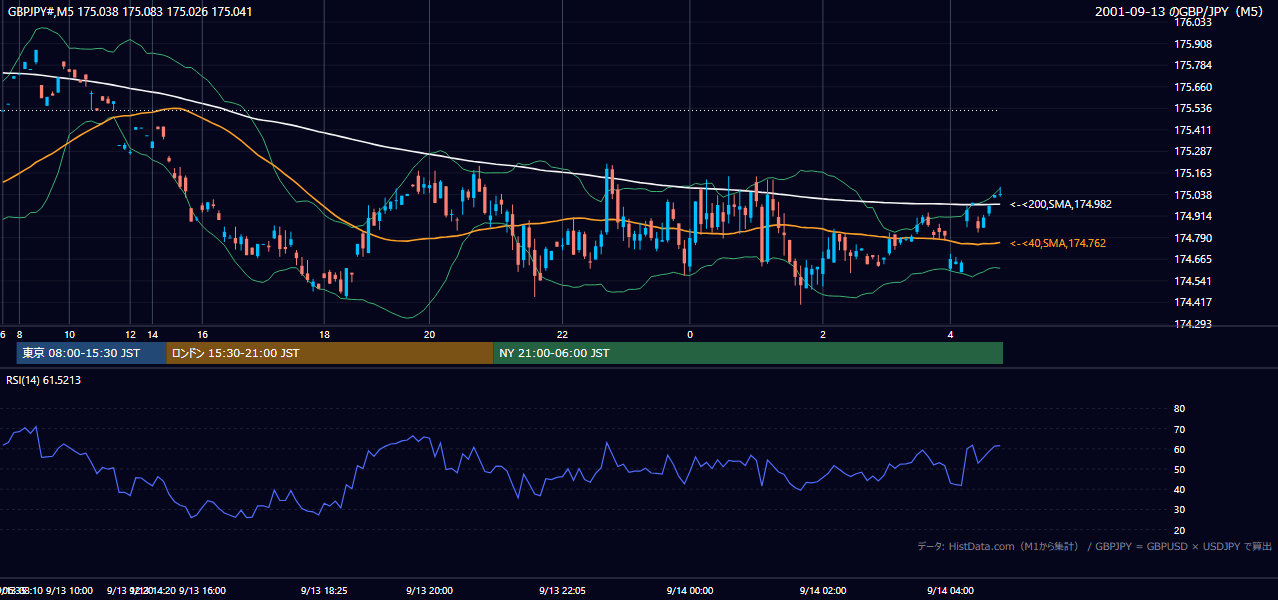Screen dimensions: 1278x600
Task: Click hour label 4 on the time axis
Action: pyautogui.click(x=950, y=334)
